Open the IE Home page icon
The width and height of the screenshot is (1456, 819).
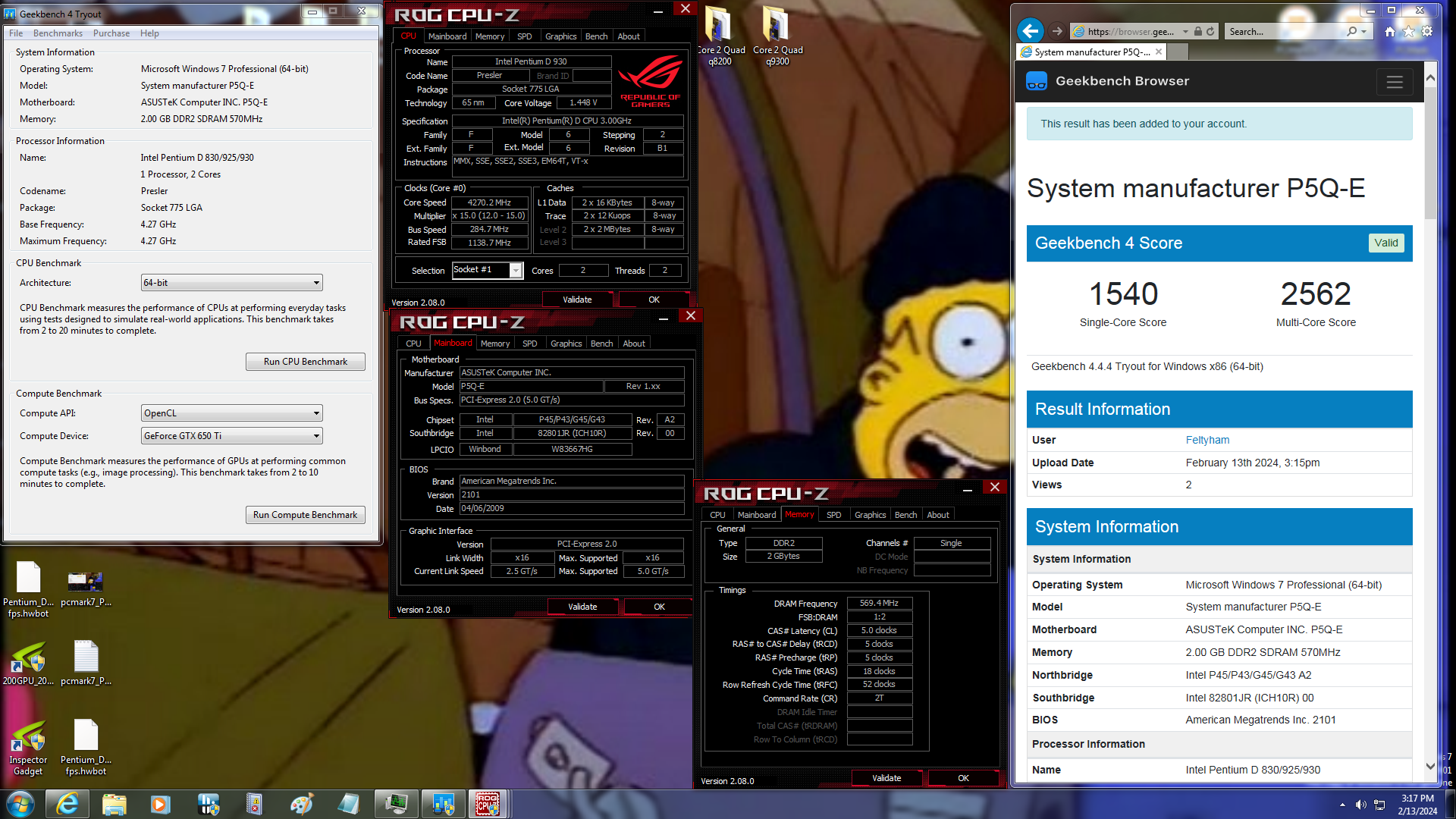[1389, 31]
